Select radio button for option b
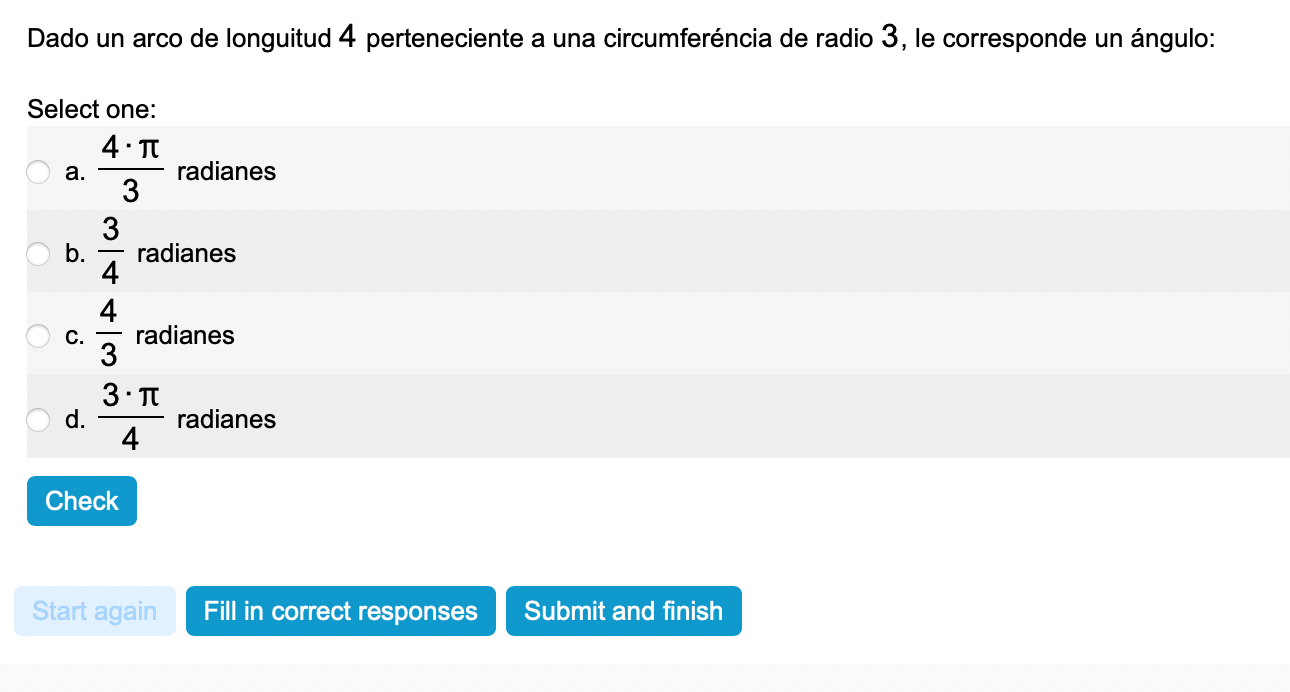The width and height of the screenshot is (1290, 692). [x=38, y=254]
